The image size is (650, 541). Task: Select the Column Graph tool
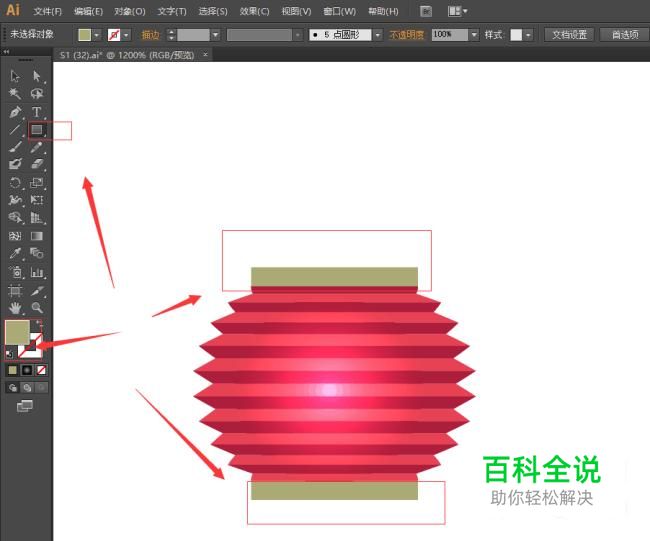tap(37, 272)
